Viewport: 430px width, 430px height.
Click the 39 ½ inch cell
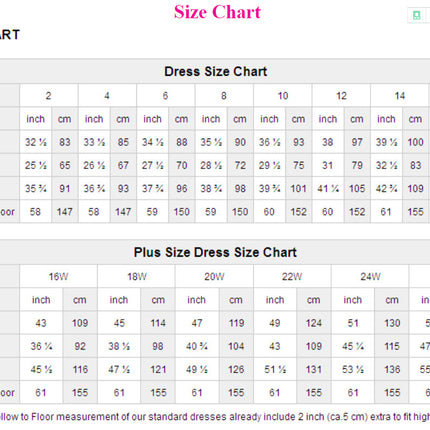coord(386,142)
